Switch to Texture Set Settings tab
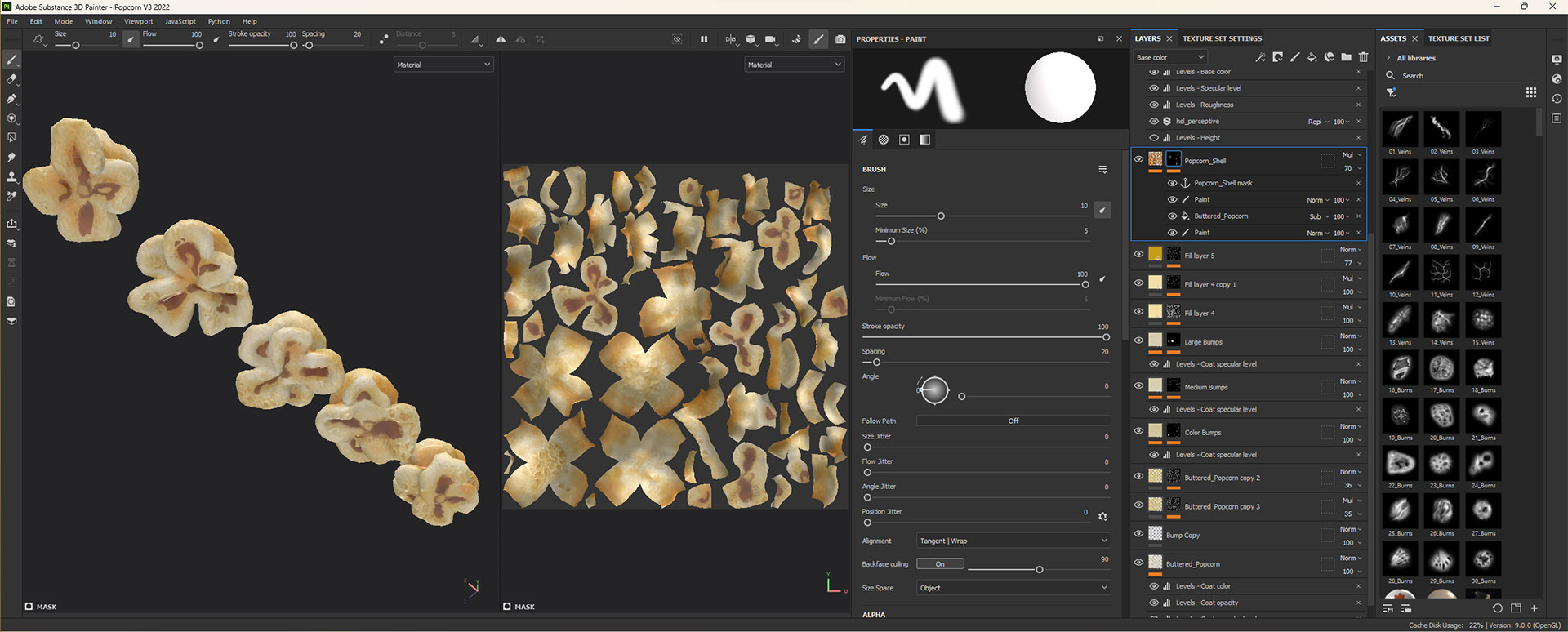The image size is (1568, 632). (1222, 38)
